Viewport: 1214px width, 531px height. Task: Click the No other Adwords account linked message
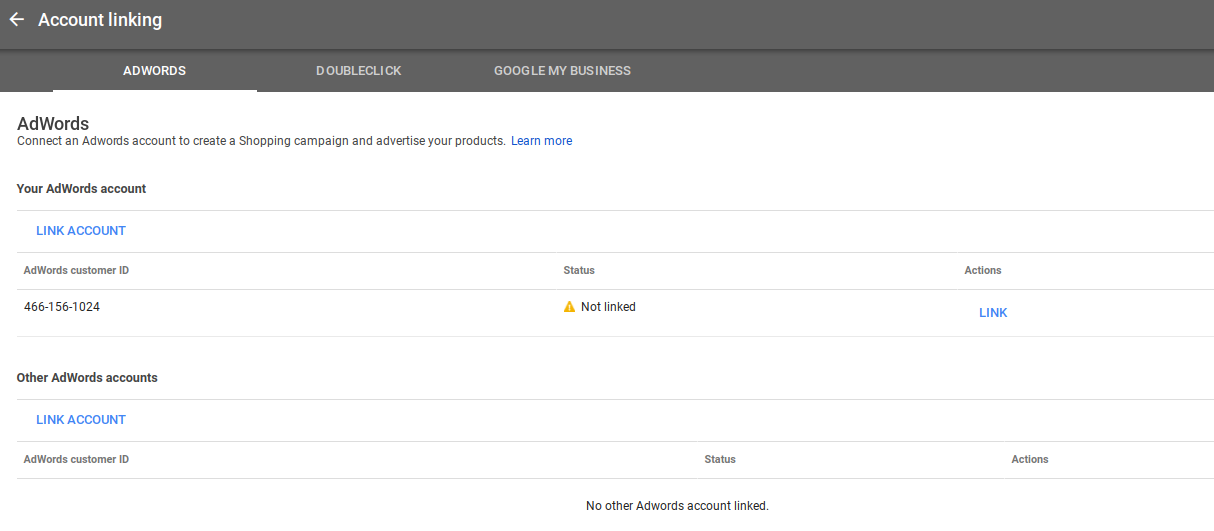677,506
